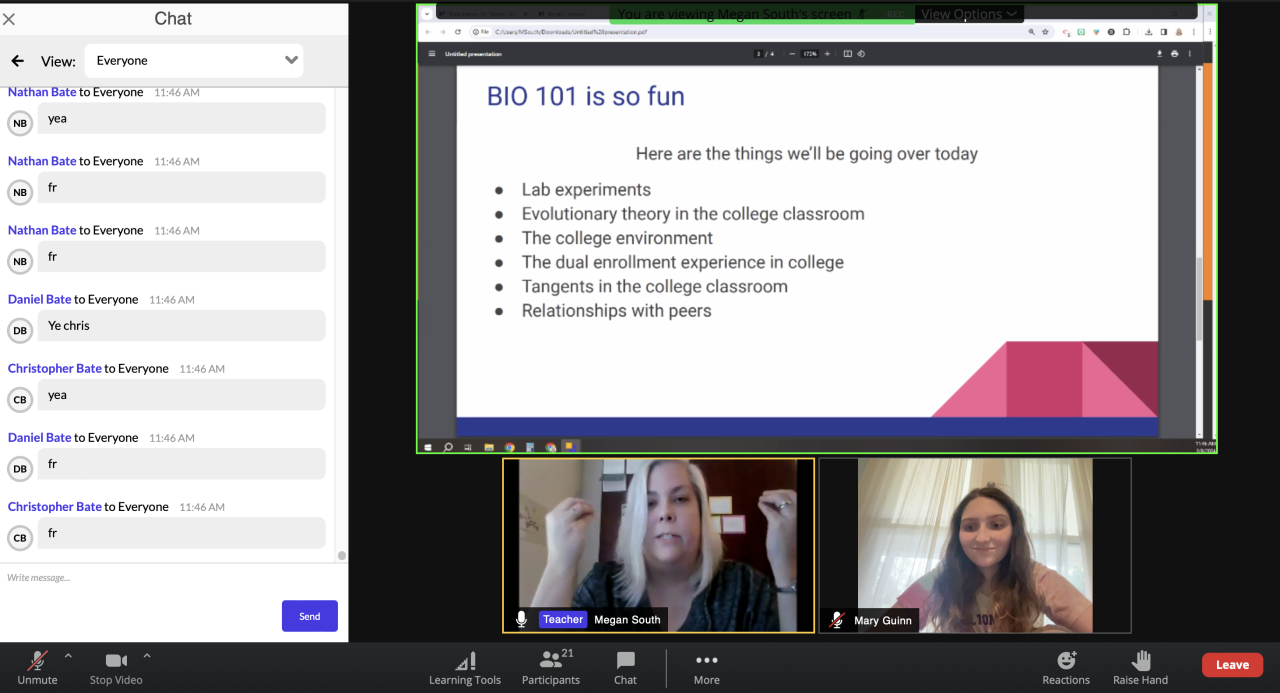Viewport: 1280px width, 693px height.
Task: Click browser reload button in shared screen
Action: tap(458, 32)
